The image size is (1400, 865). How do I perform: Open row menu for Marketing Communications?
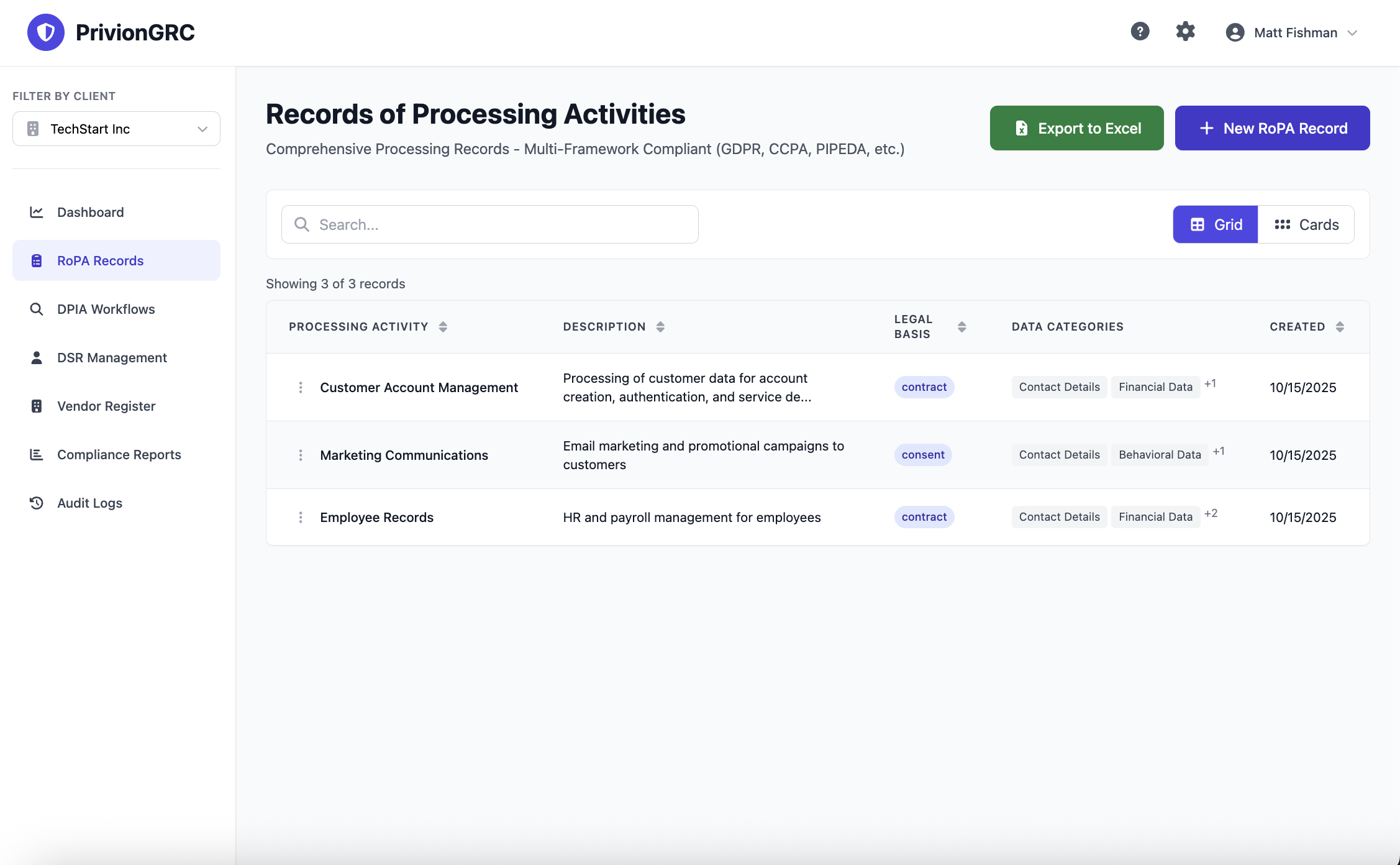point(301,455)
